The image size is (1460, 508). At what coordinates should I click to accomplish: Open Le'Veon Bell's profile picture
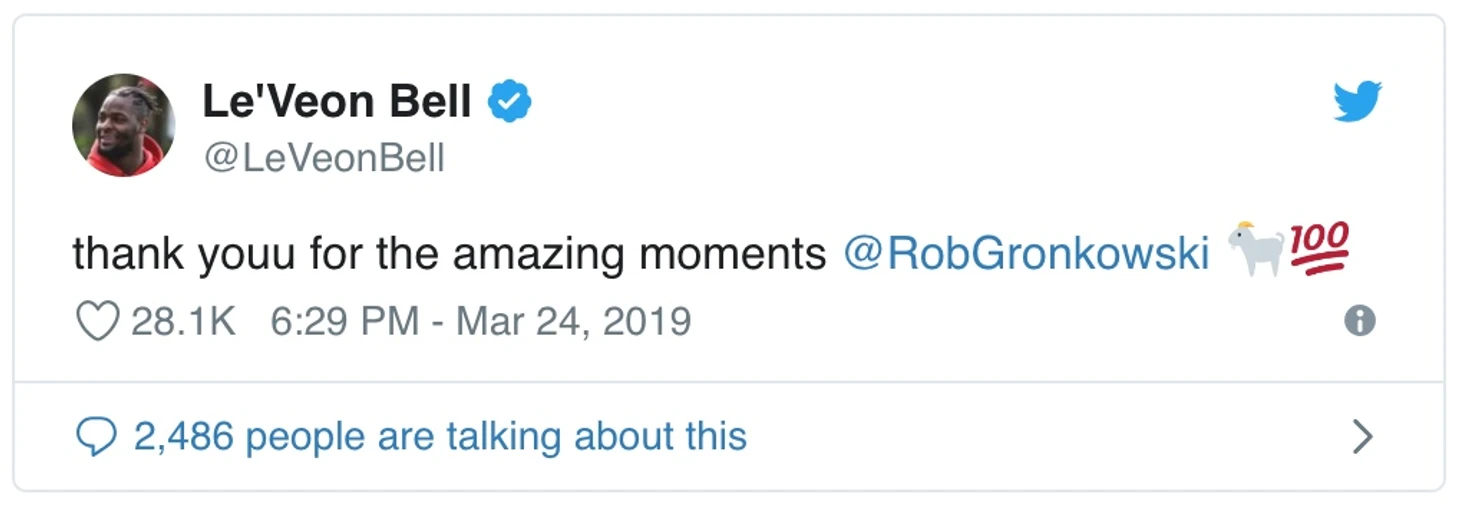click(x=123, y=125)
